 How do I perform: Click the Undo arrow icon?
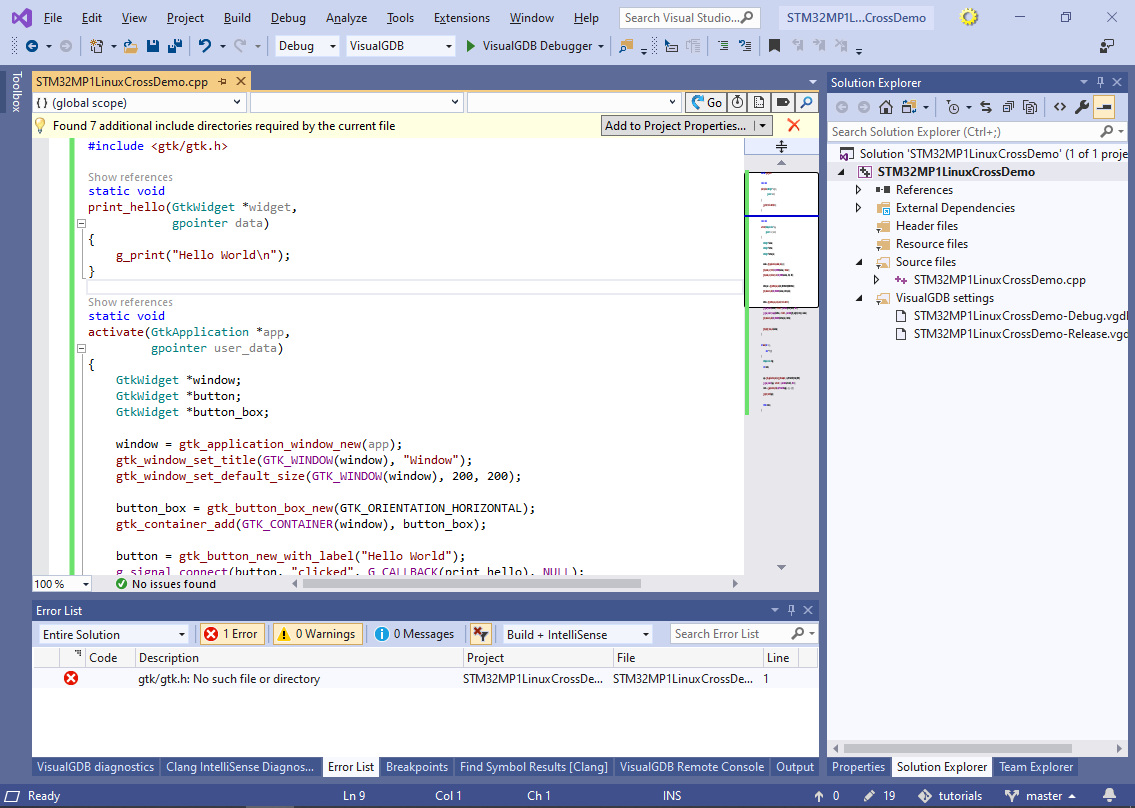pyautogui.click(x=205, y=46)
